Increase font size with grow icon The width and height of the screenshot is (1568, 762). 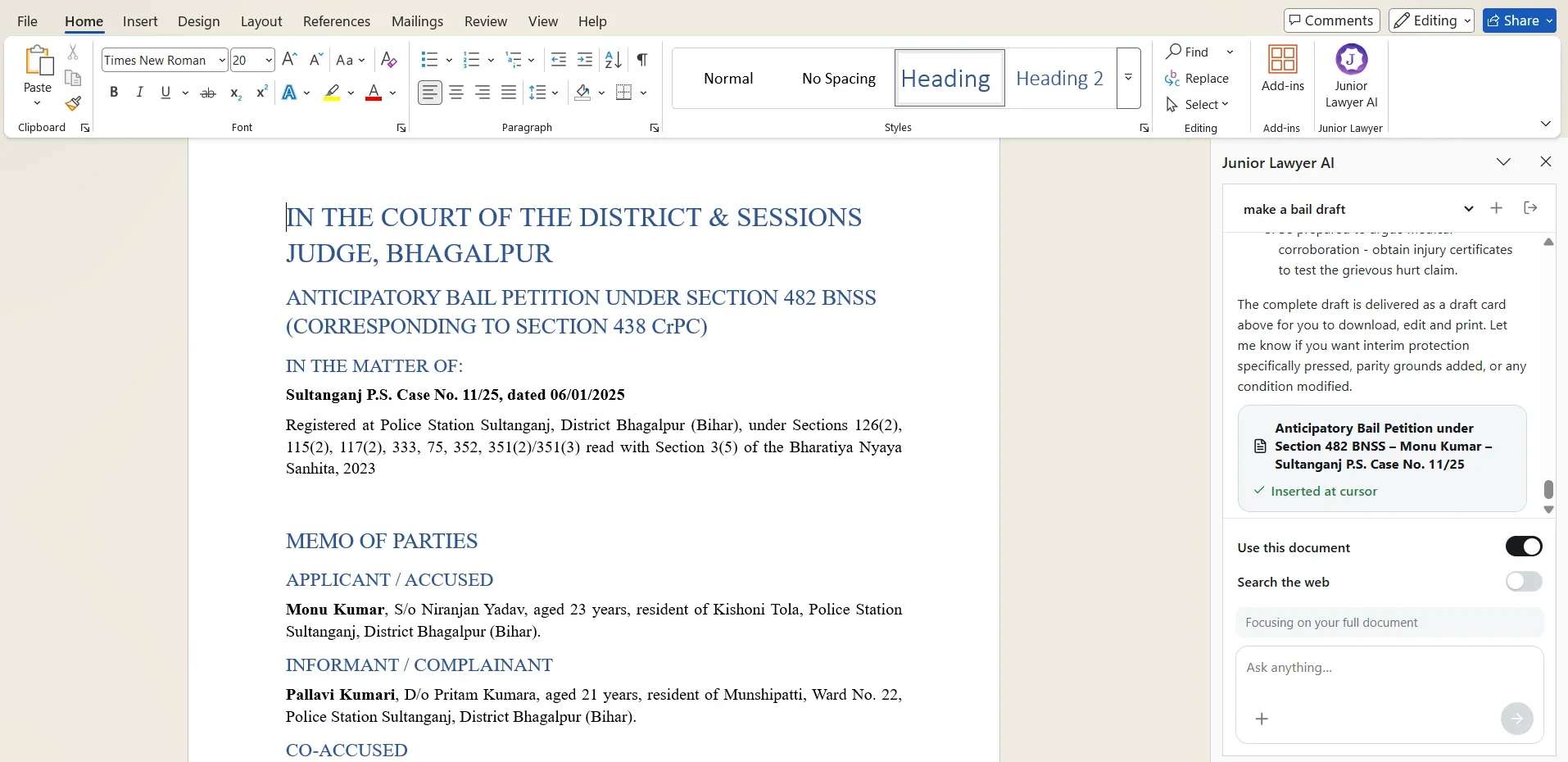[289, 60]
